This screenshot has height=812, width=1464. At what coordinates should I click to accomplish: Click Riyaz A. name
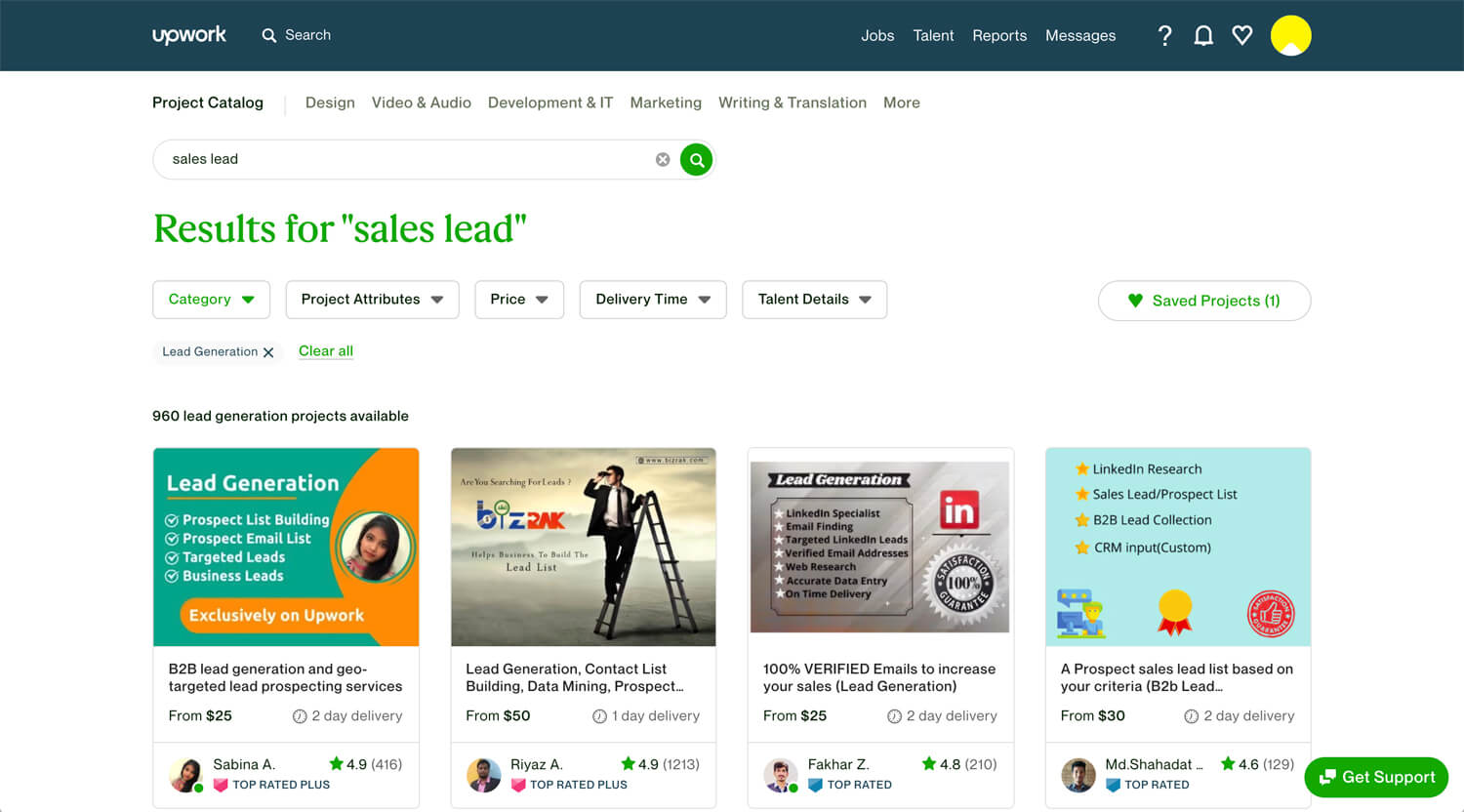pyautogui.click(x=537, y=764)
